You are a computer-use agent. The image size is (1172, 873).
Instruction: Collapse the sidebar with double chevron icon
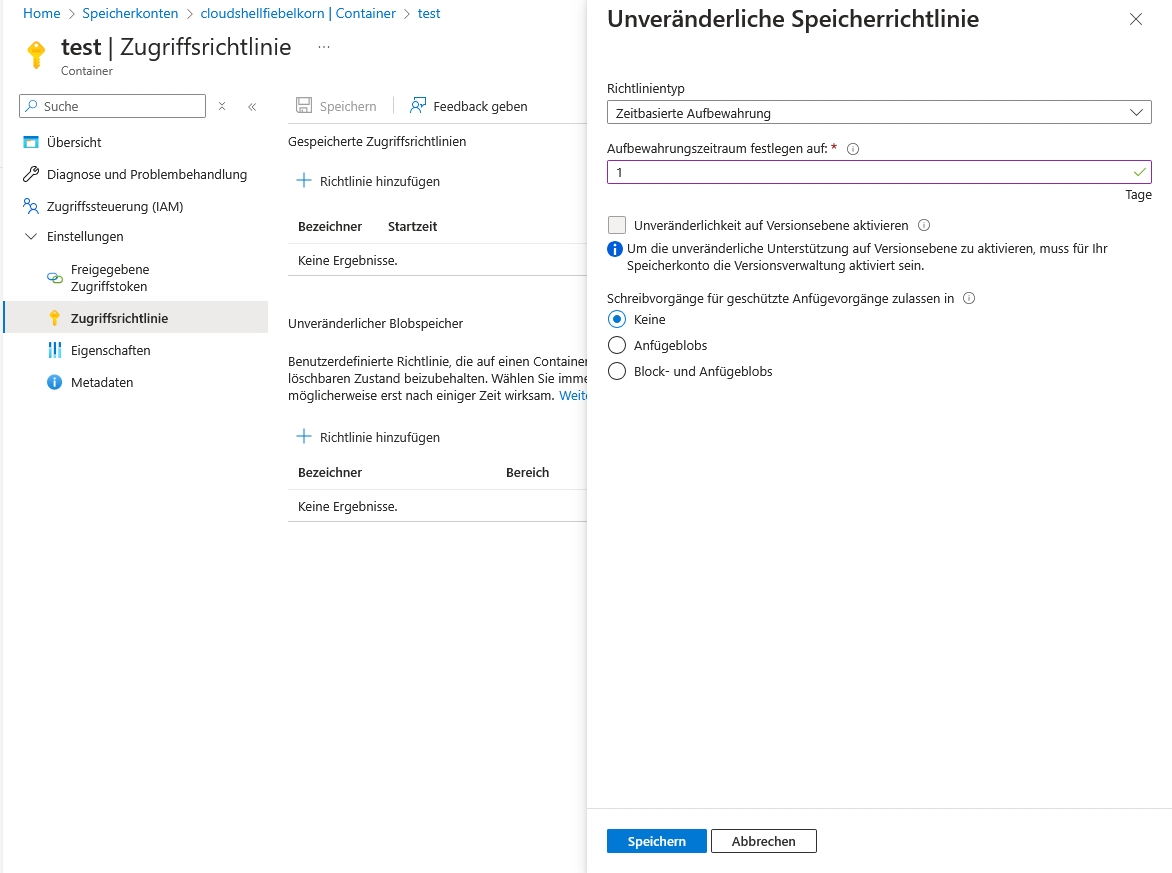pos(252,106)
